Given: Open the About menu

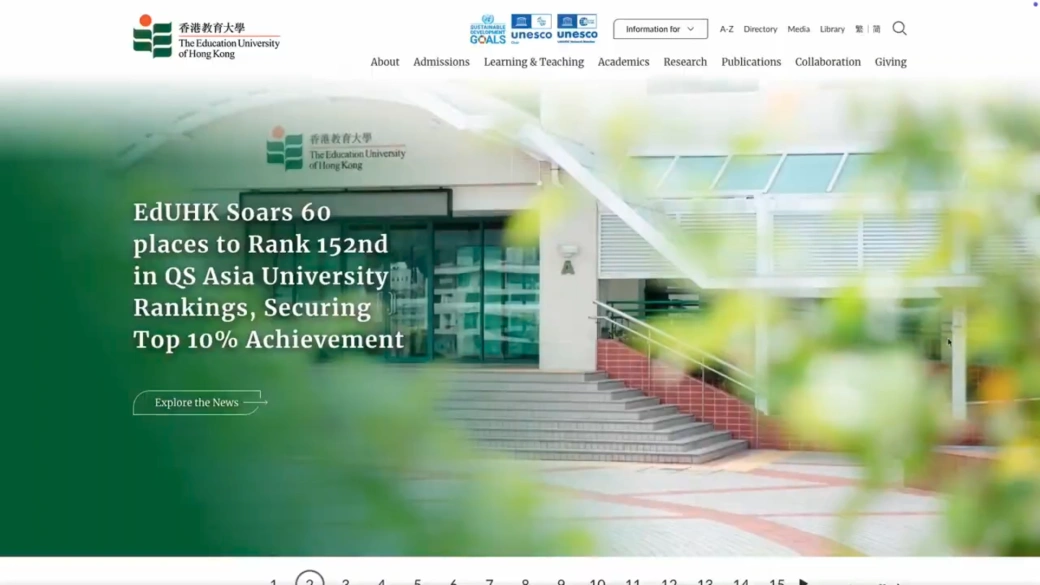Looking at the screenshot, I should tap(385, 62).
